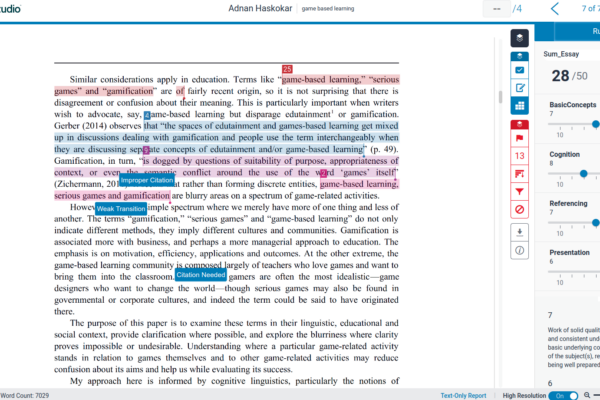600x400 pixels.
Task: Toggle the High Resolution switch
Action: pos(563,395)
